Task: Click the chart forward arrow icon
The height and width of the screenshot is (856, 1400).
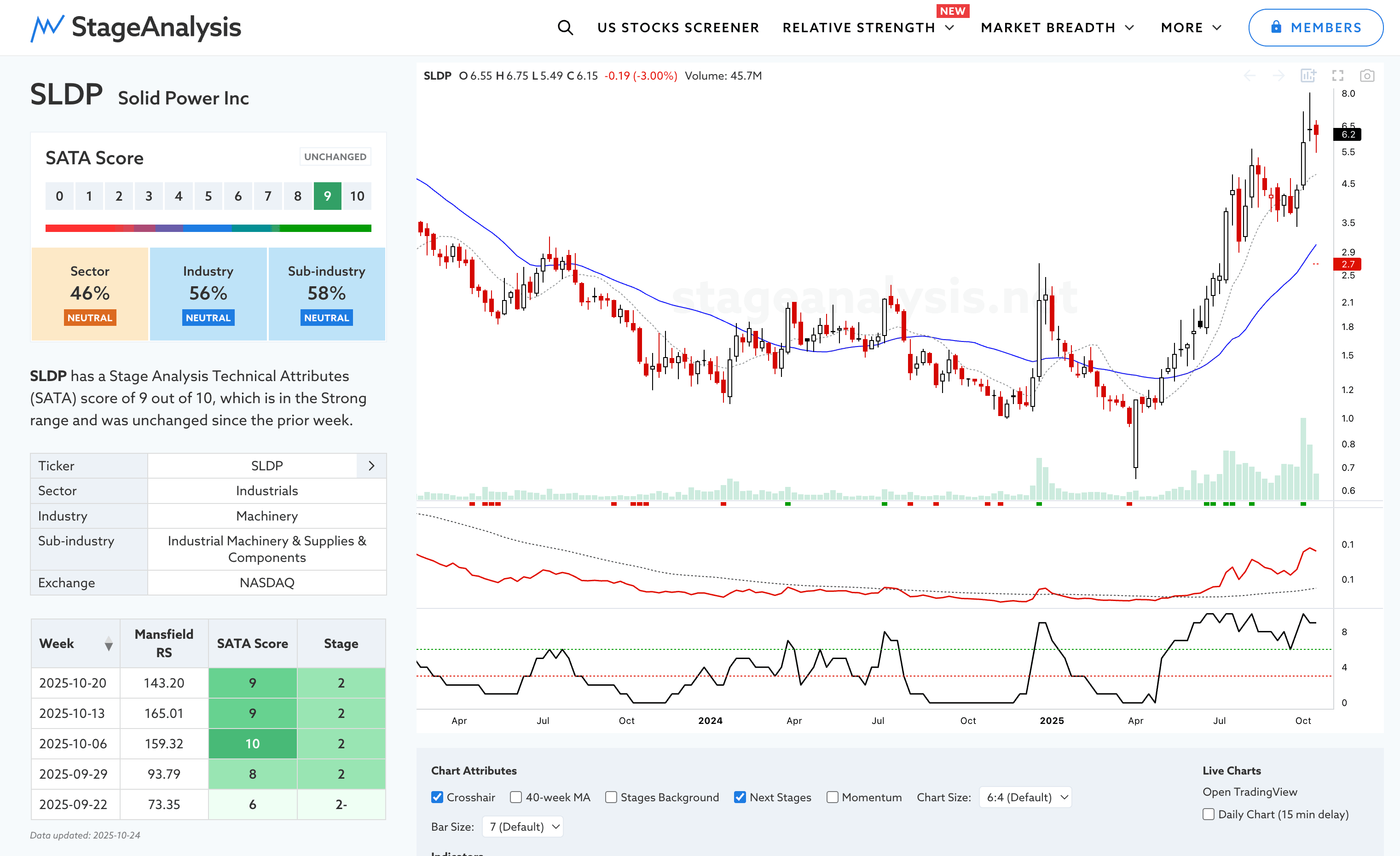Action: click(1279, 75)
